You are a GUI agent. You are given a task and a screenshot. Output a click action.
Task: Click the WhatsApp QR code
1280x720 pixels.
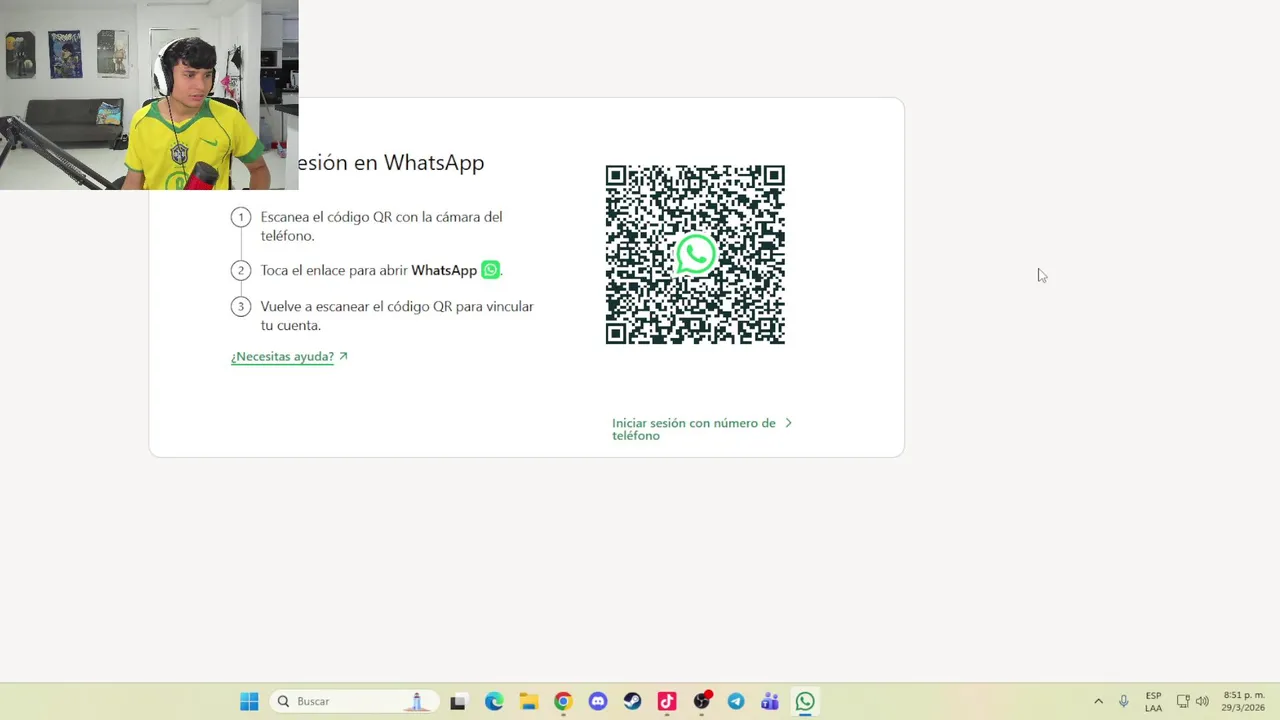pos(695,255)
